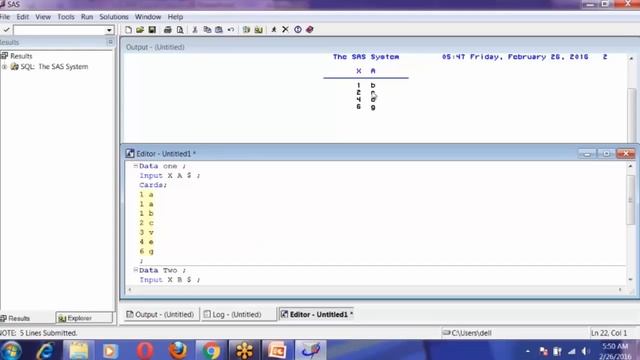Click the Editor vertical scrollbar
The height and width of the screenshot is (360, 640).
(x=630, y=200)
